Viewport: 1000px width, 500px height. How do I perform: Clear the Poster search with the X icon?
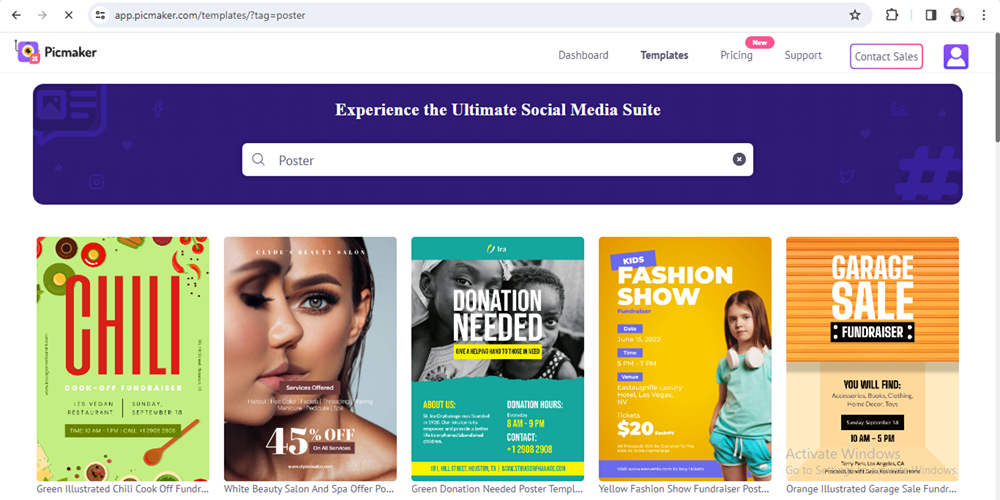[x=739, y=159]
